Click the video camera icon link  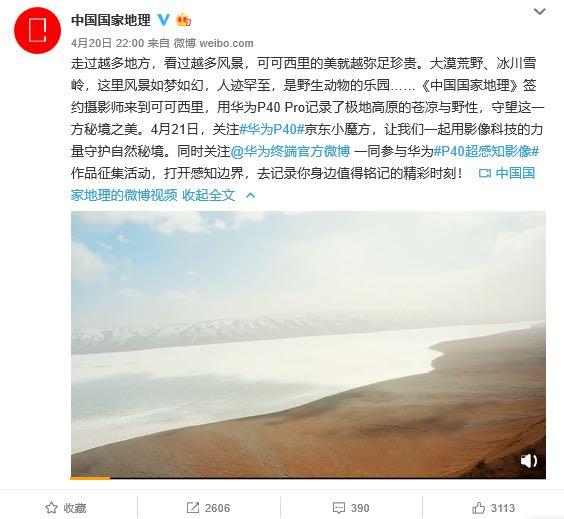(485, 174)
